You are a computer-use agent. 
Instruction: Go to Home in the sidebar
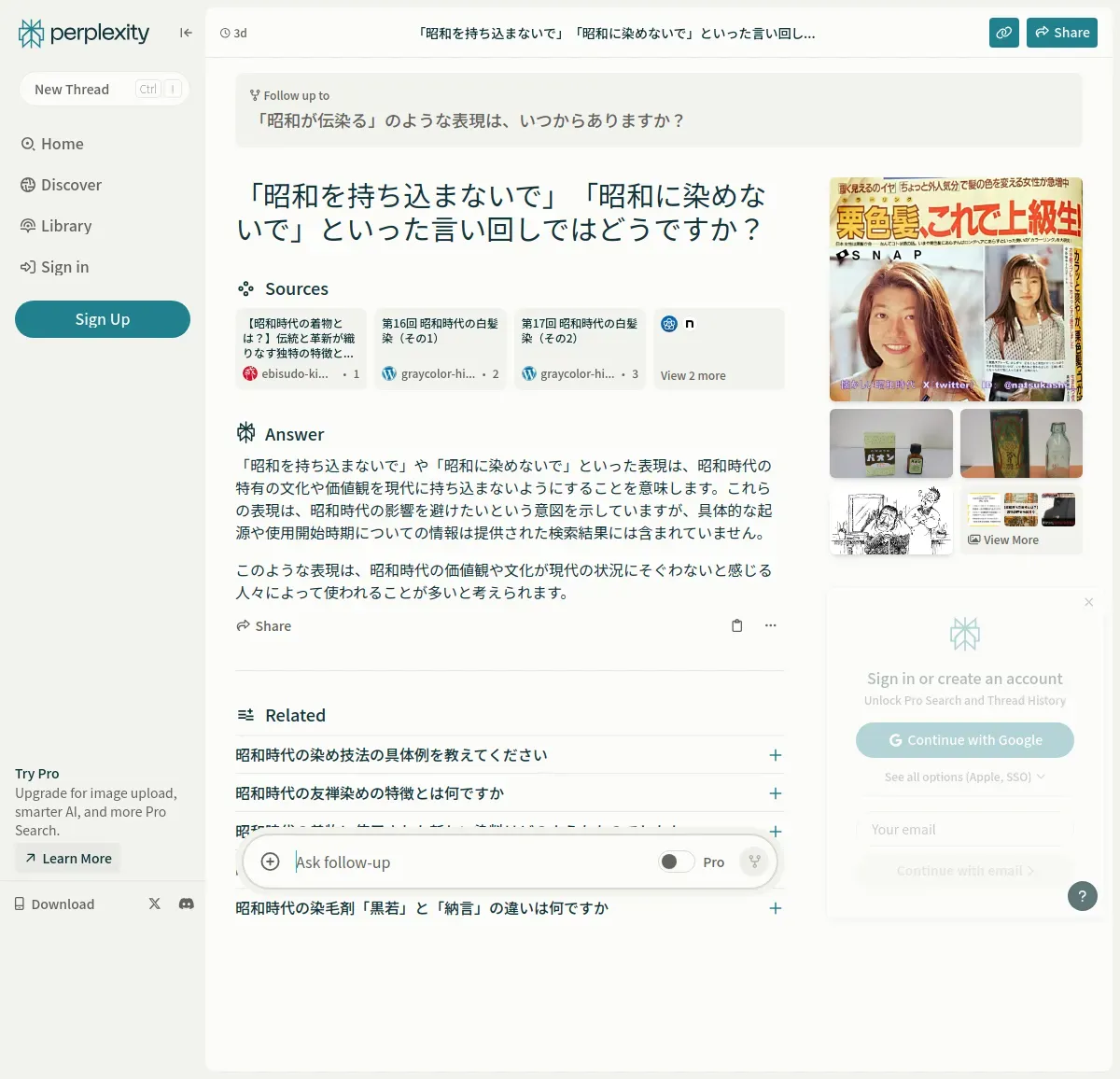coord(52,144)
